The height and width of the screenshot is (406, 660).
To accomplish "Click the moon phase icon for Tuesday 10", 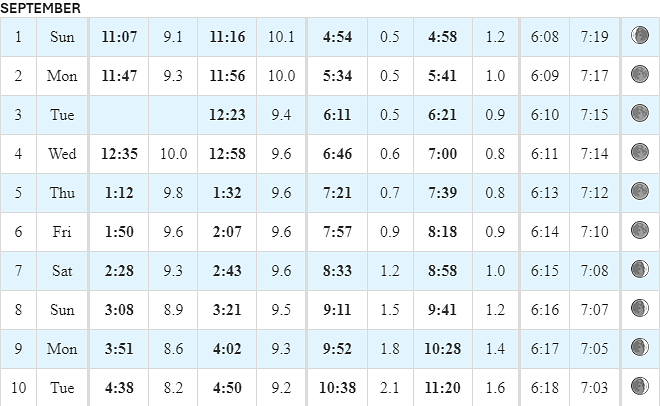I will point(639,386).
